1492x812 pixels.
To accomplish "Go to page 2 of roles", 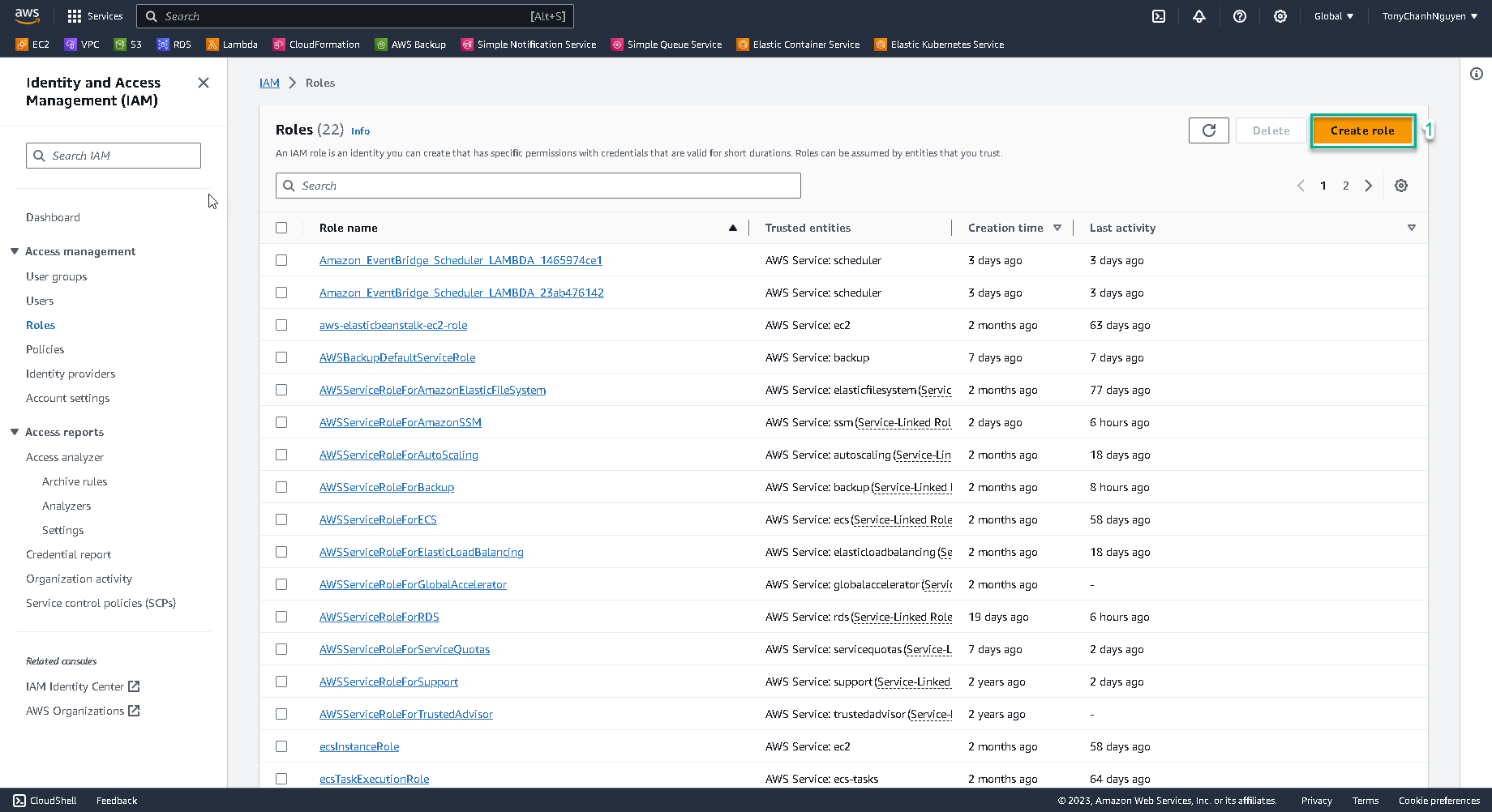I will 1346,186.
